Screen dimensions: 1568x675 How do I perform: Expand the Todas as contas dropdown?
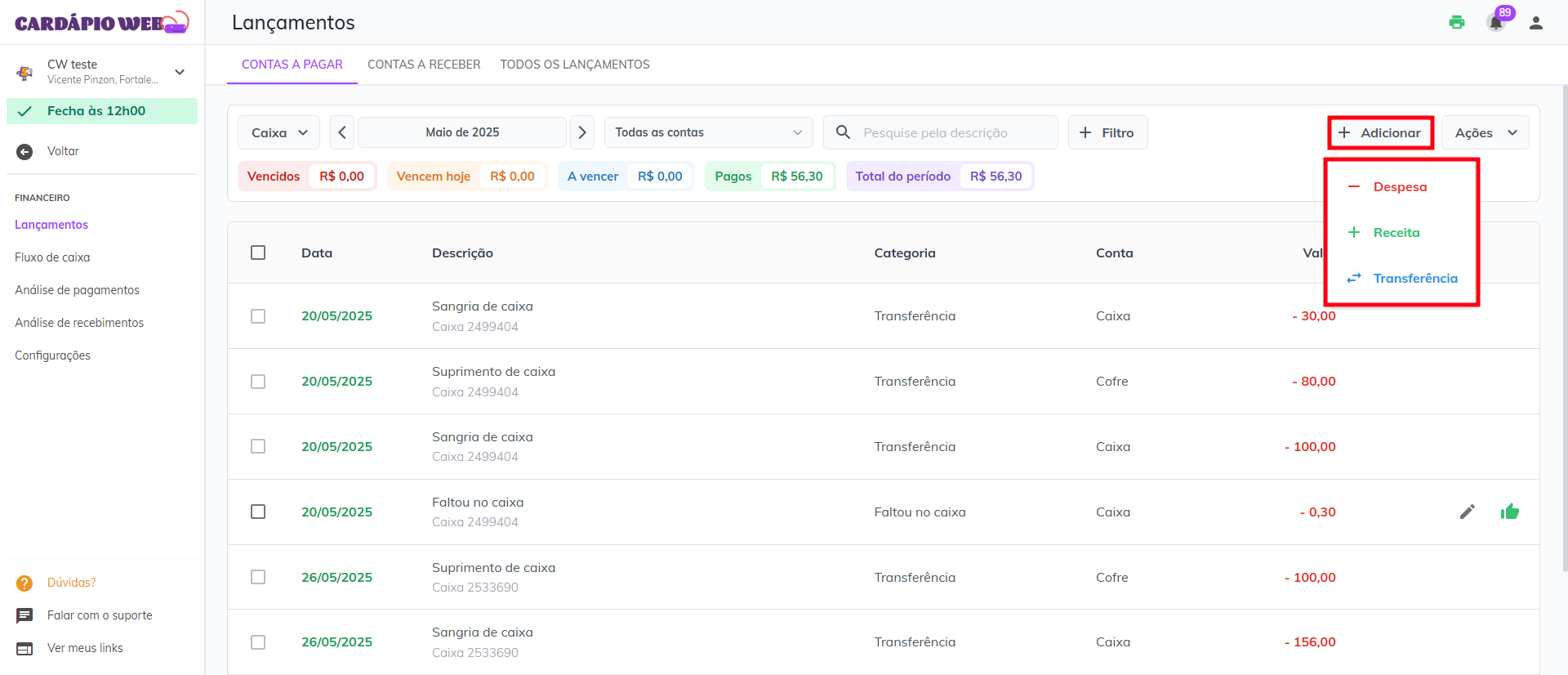pos(707,132)
